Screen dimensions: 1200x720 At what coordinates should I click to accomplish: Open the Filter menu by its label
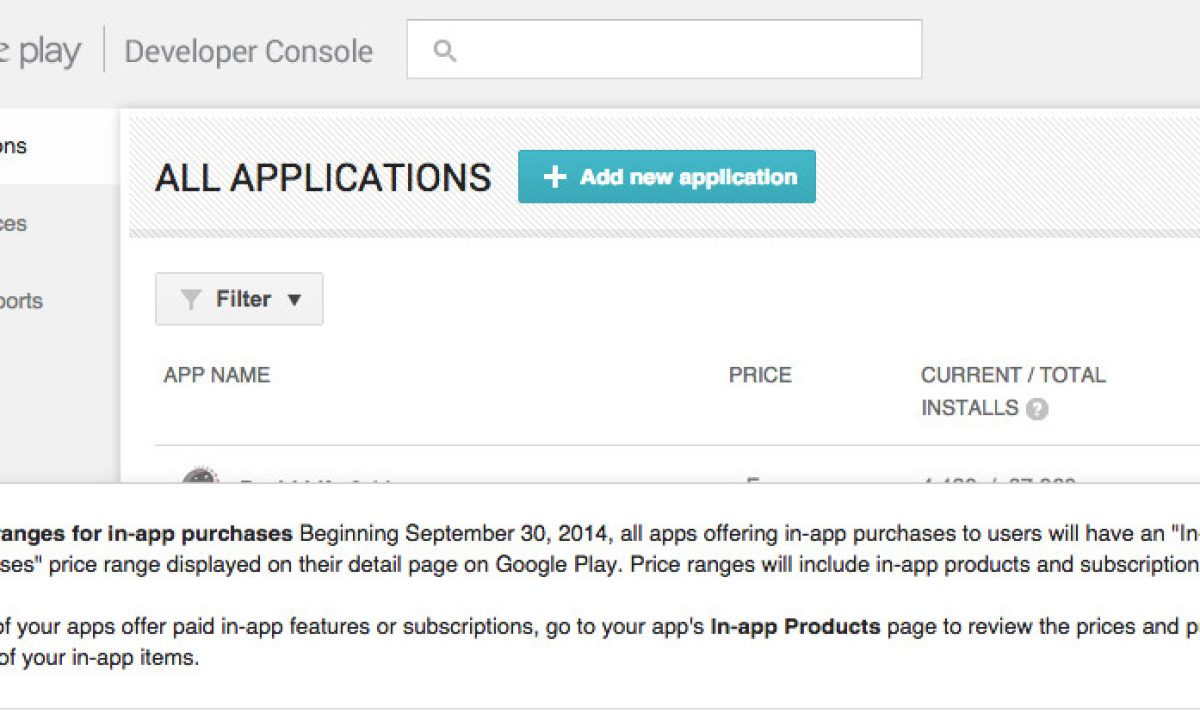pos(243,299)
